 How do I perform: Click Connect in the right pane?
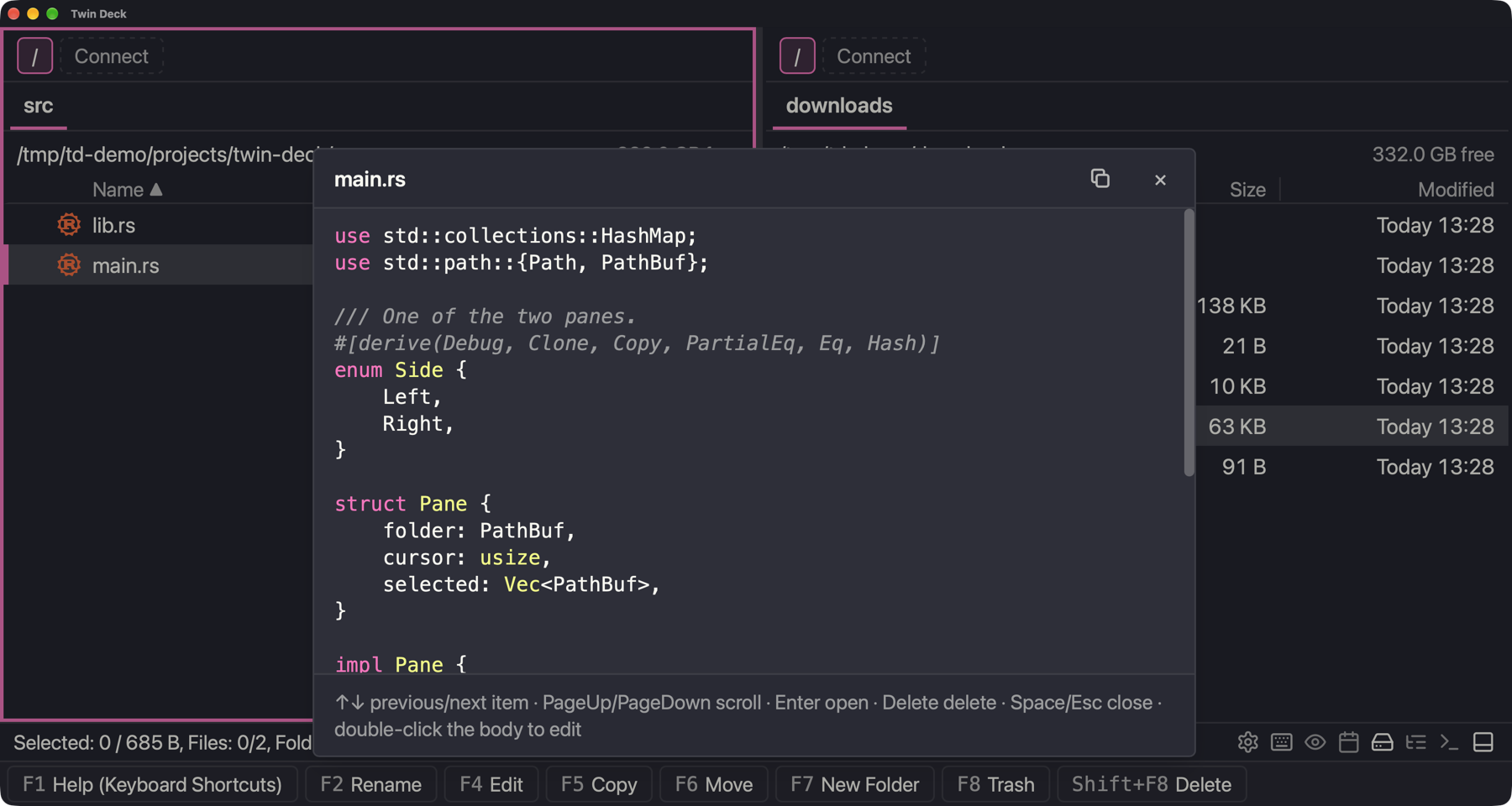point(874,56)
